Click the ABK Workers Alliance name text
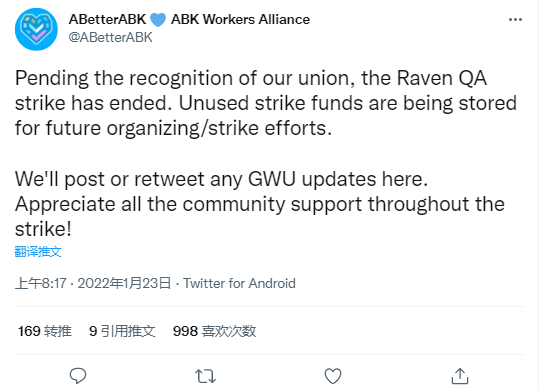 [240, 19]
